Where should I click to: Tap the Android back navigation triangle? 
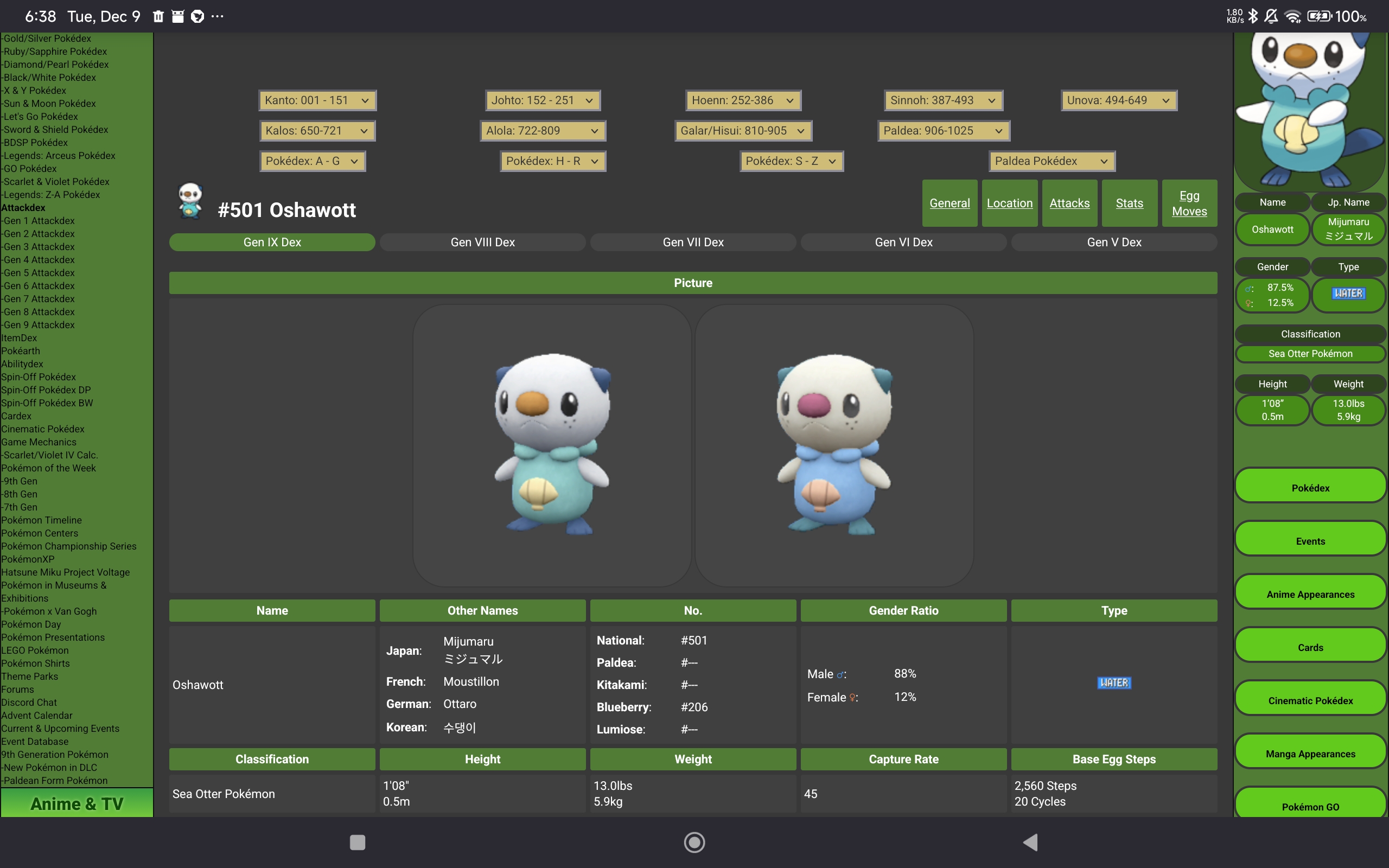click(1031, 842)
